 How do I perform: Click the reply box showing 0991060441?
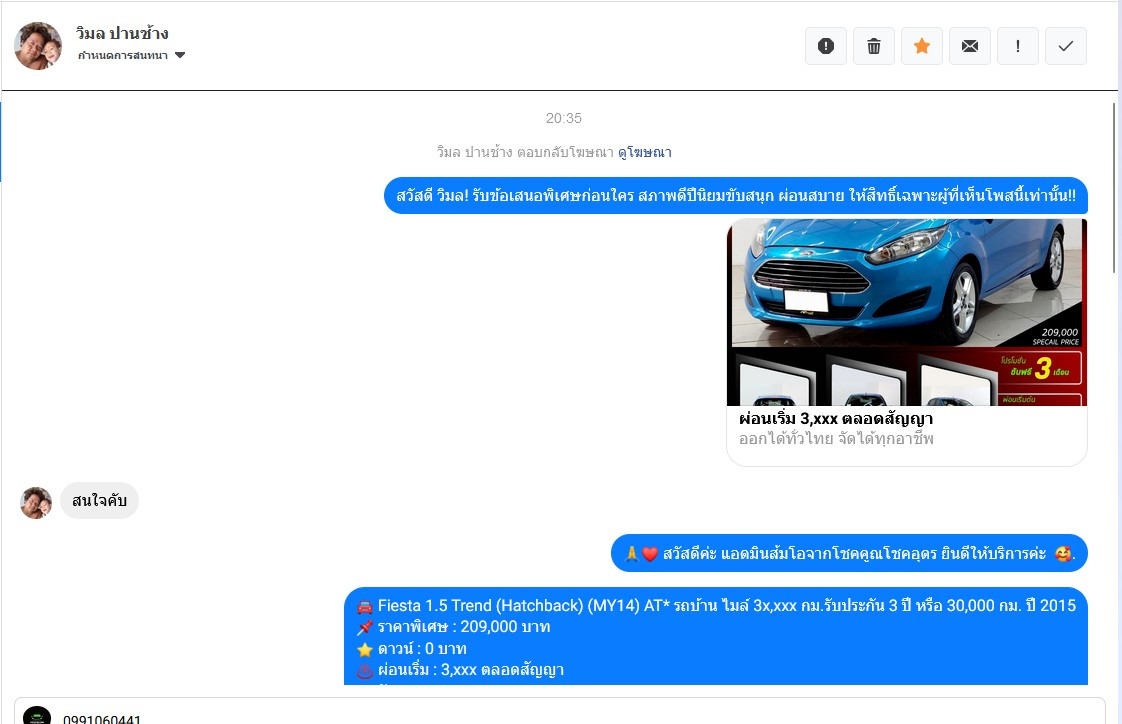560,711
